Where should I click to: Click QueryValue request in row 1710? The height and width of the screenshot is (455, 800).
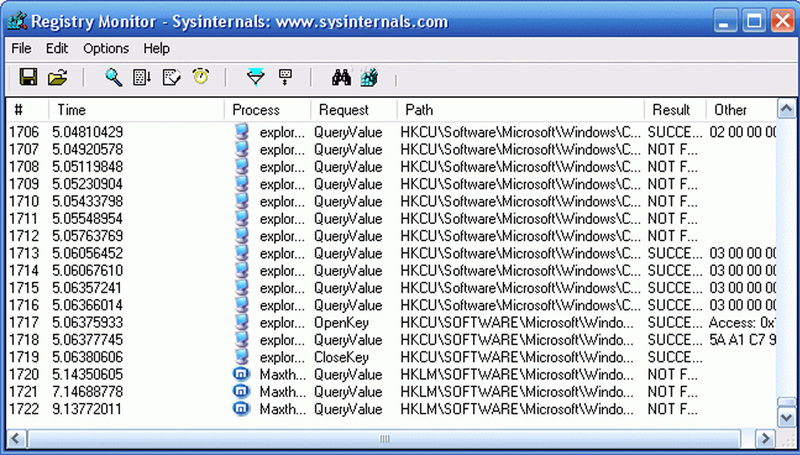coord(348,201)
